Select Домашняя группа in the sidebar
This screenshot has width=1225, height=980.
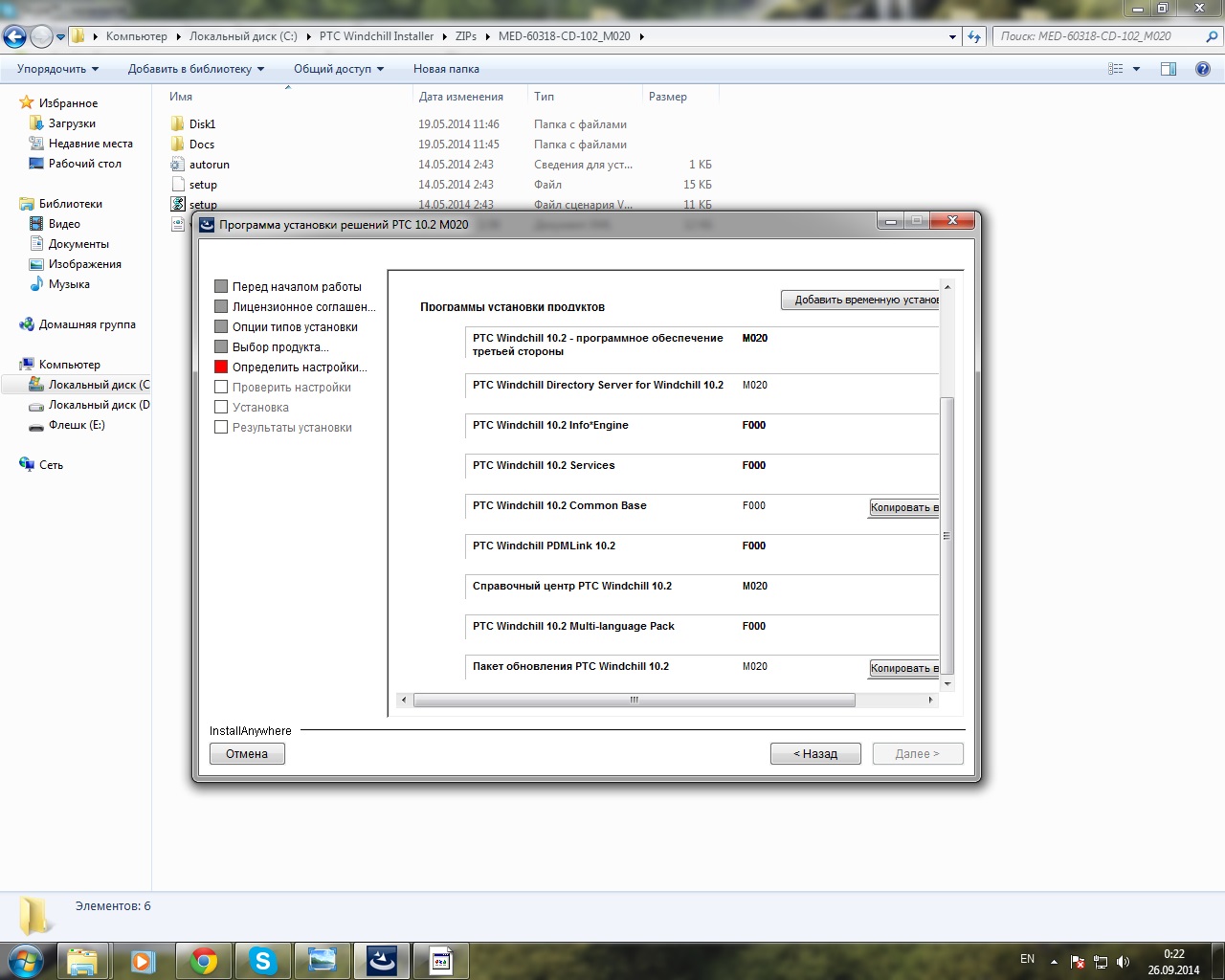pyautogui.click(x=87, y=324)
